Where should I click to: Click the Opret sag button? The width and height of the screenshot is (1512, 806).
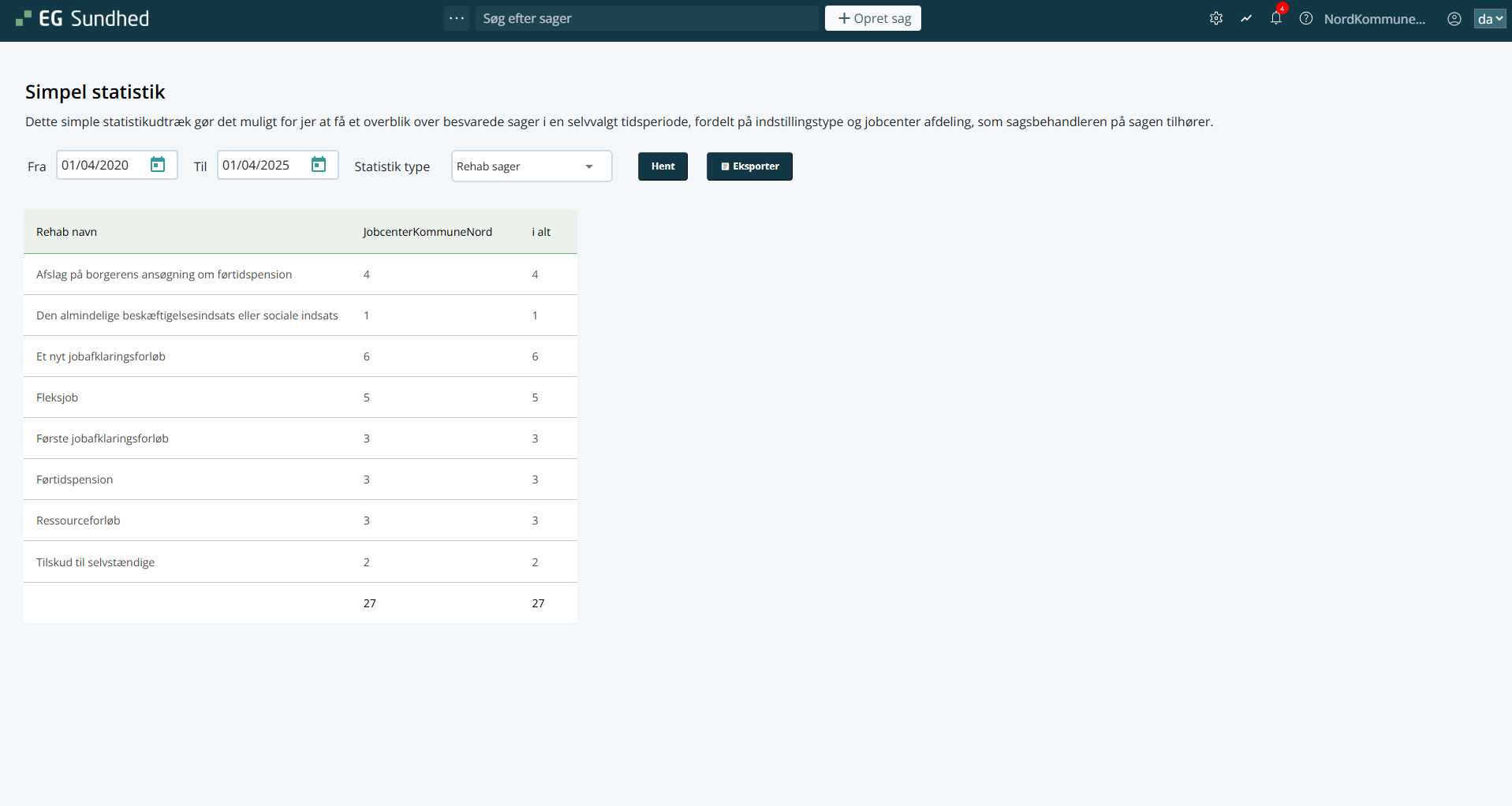point(872,18)
